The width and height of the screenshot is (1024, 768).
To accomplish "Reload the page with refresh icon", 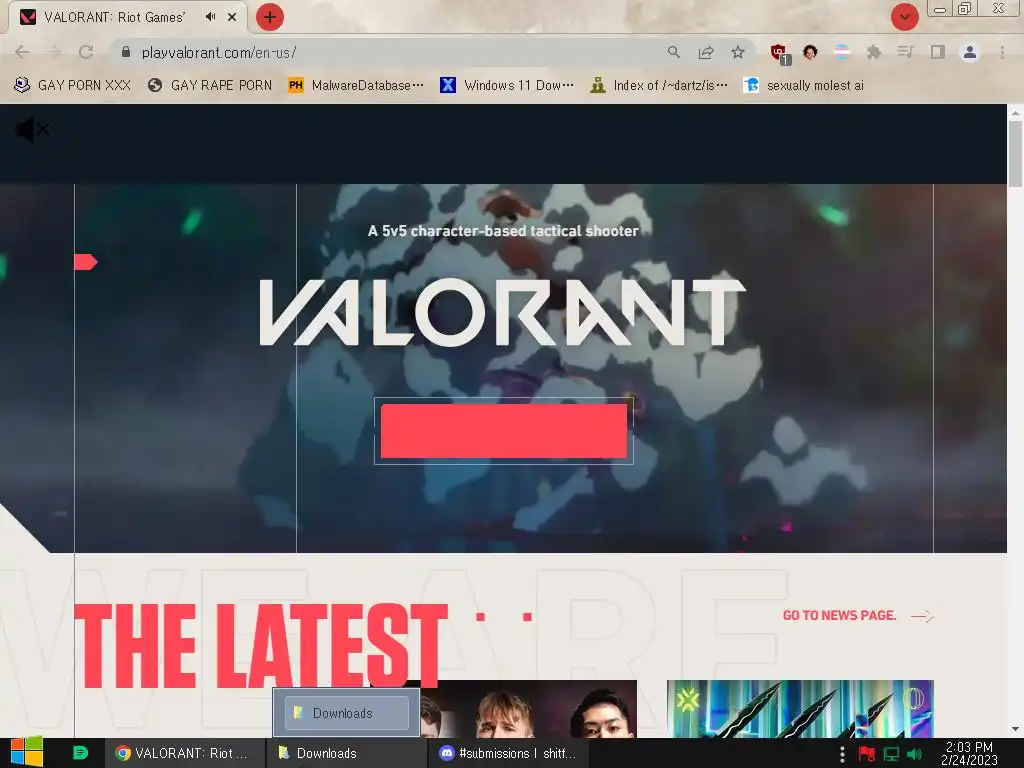I will [x=86, y=52].
